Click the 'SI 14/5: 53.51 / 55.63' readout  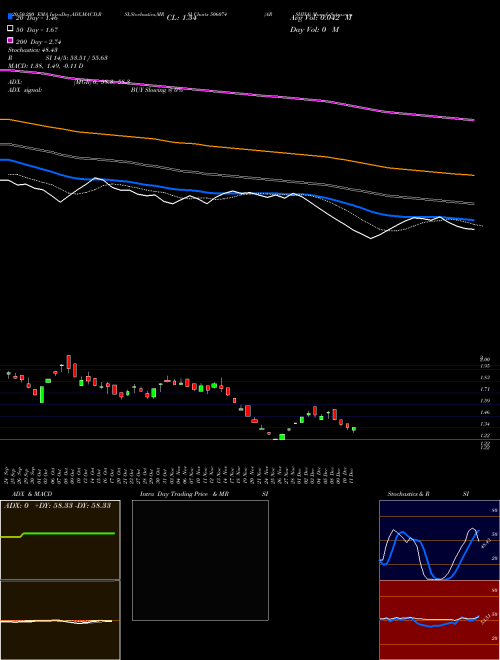click(x=77, y=58)
